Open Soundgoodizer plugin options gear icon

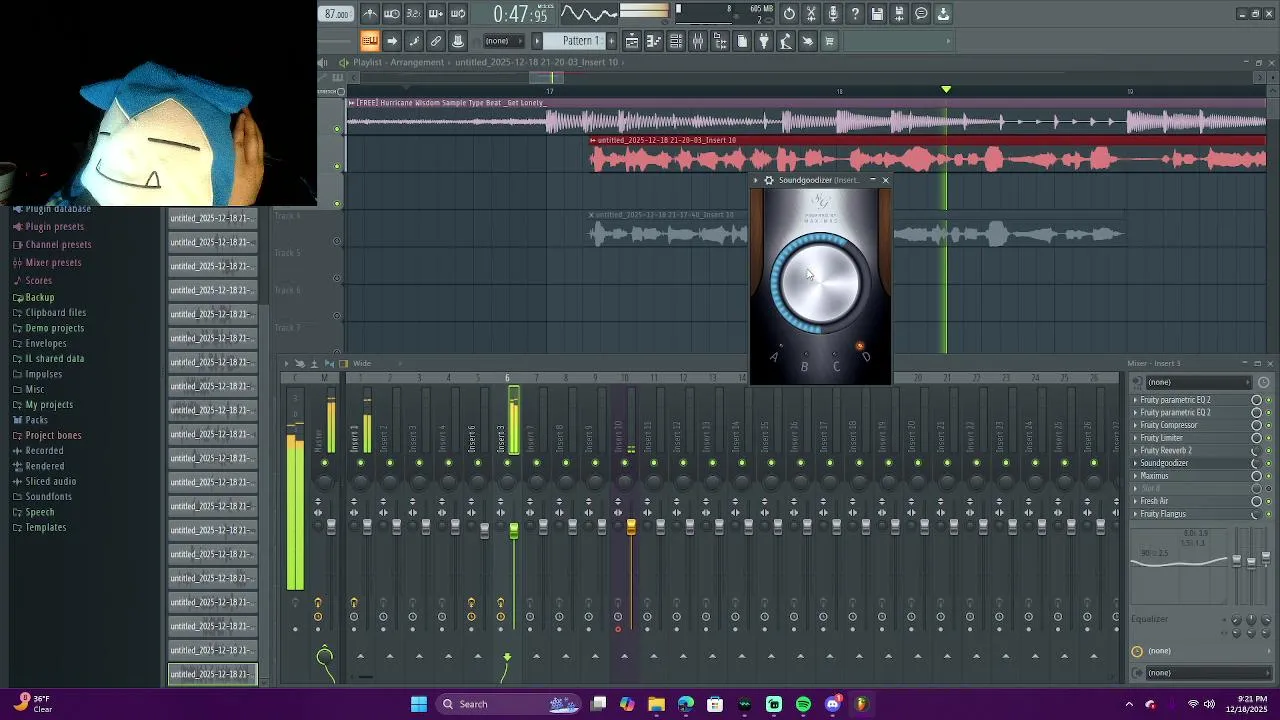(x=768, y=180)
